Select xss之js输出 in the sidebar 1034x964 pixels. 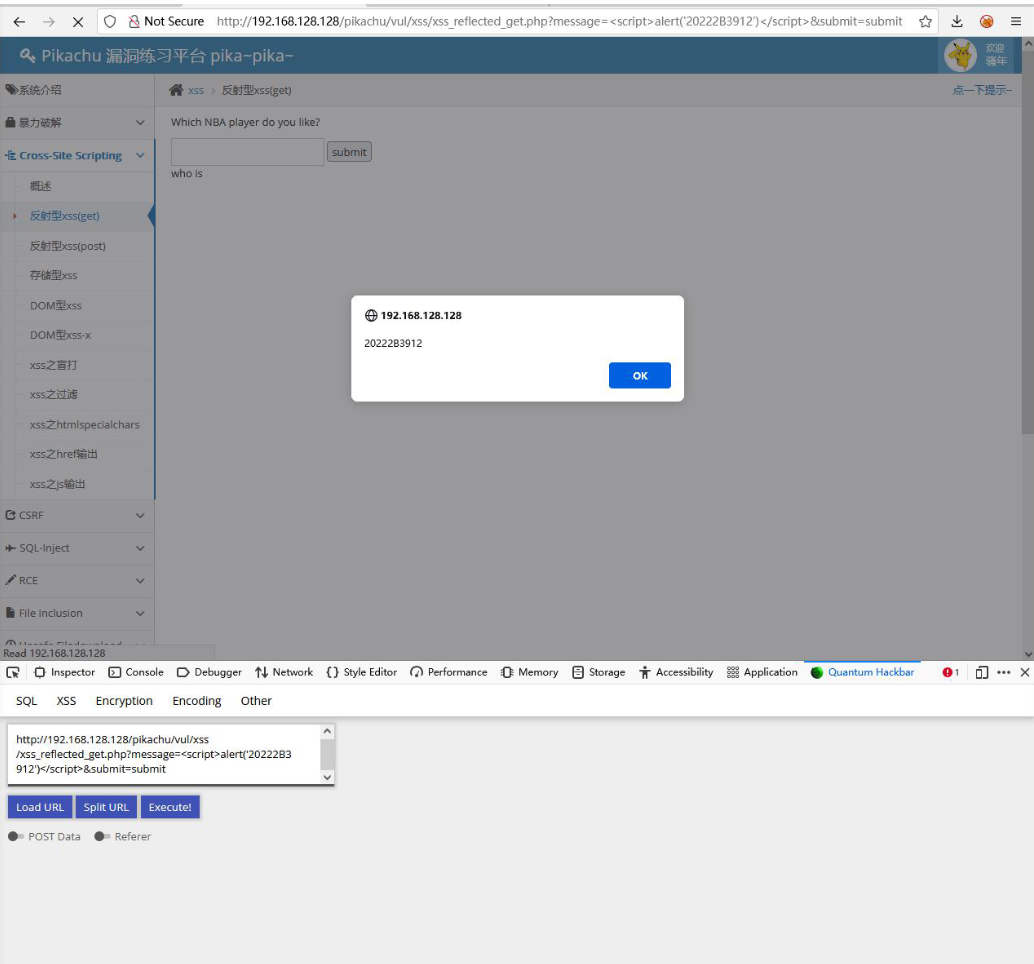point(57,484)
